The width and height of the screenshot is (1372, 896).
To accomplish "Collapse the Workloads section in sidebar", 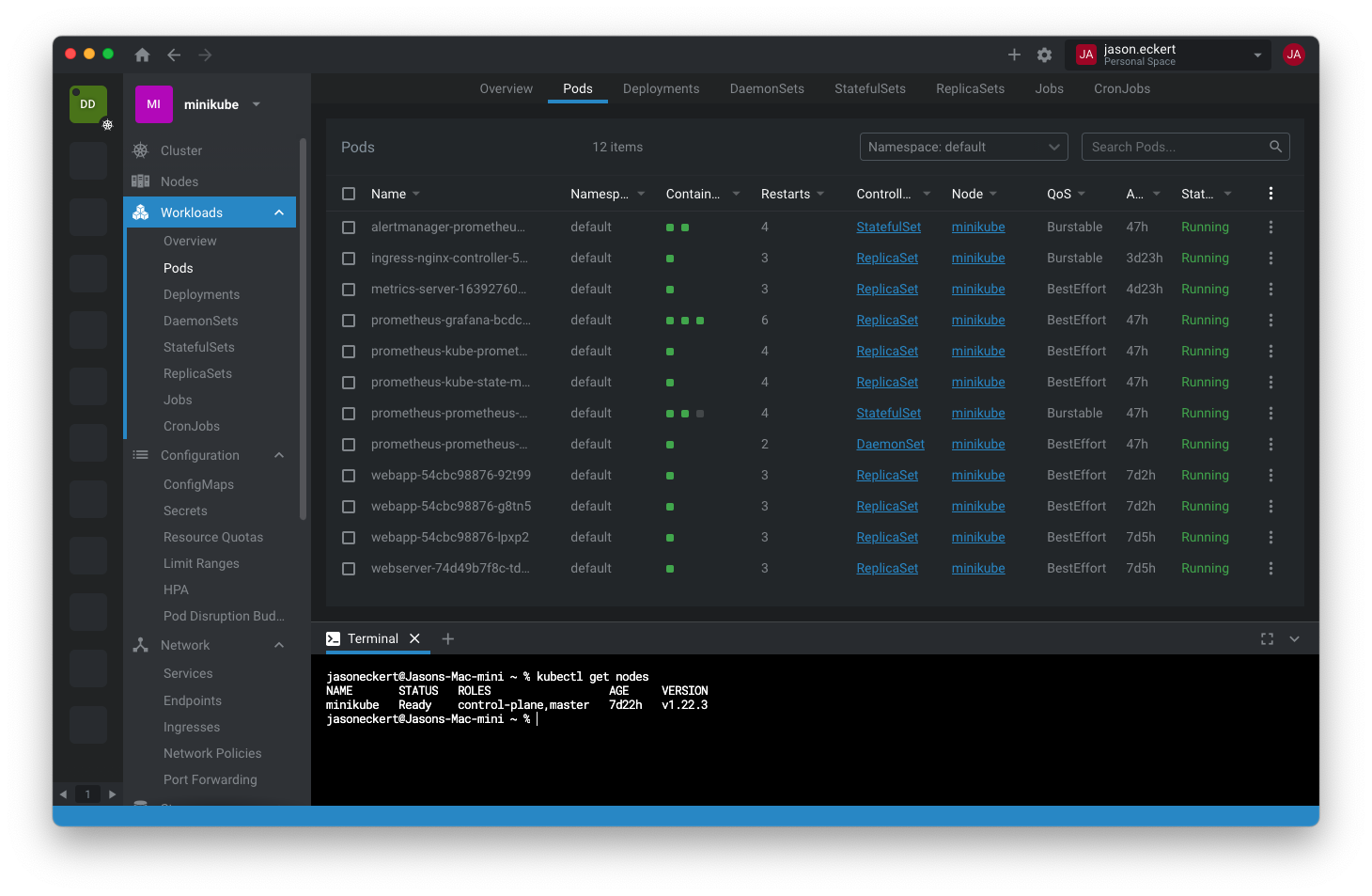I will pyautogui.click(x=279, y=213).
